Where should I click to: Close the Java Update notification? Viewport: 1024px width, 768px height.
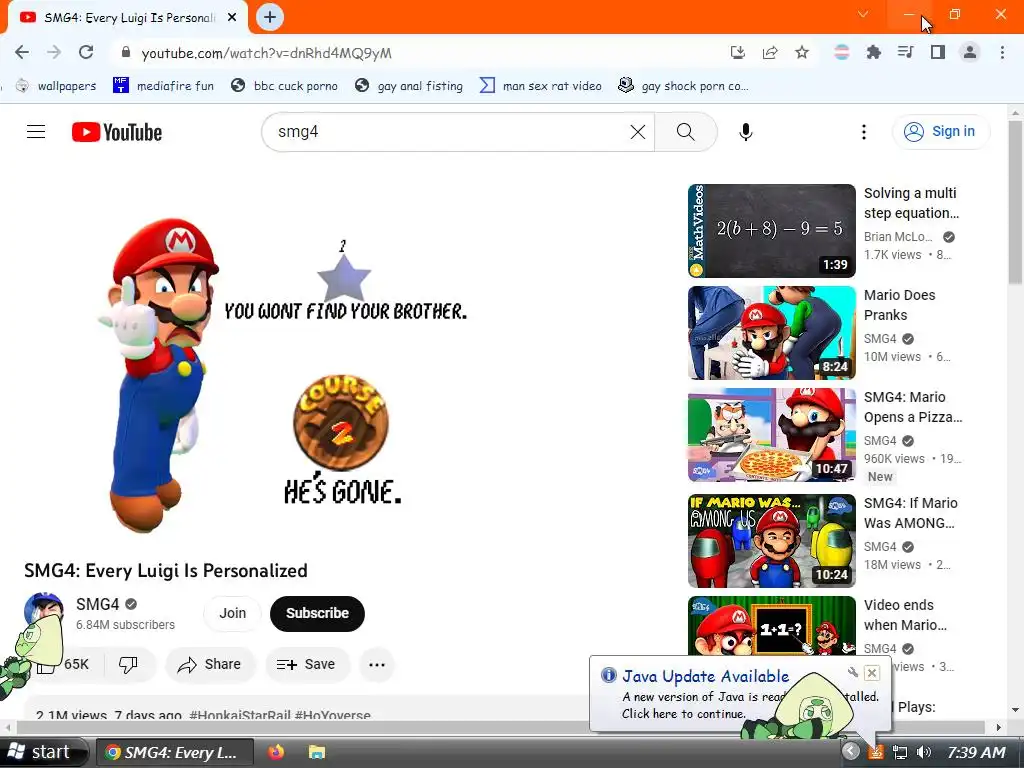click(x=871, y=673)
